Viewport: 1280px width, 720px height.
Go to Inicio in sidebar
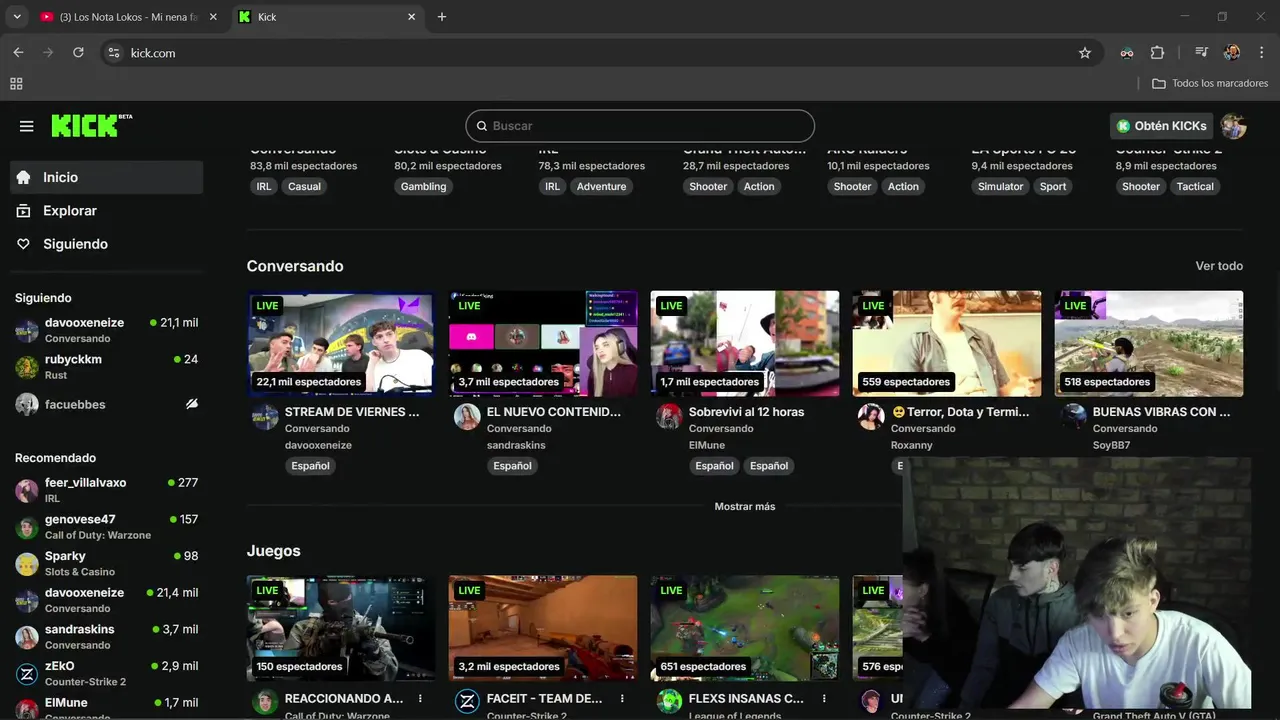coord(106,177)
